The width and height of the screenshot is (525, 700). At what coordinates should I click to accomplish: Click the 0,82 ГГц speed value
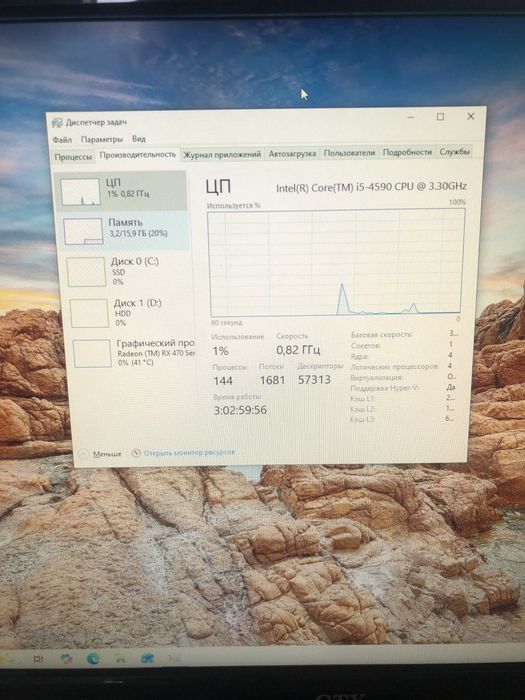tap(298, 350)
